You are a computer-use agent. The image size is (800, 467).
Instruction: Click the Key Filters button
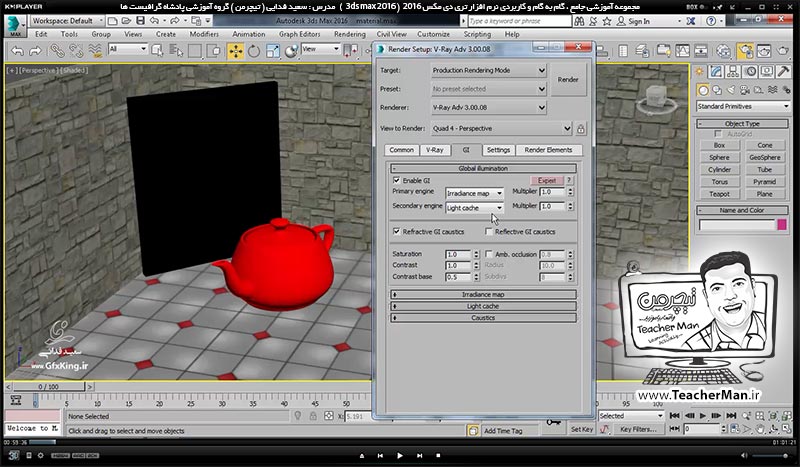coord(638,429)
